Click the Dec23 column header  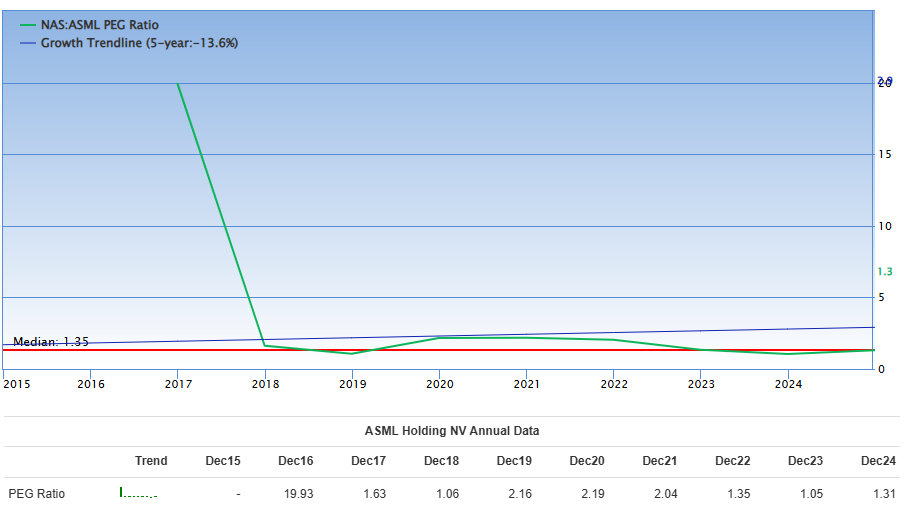pyautogui.click(x=806, y=461)
